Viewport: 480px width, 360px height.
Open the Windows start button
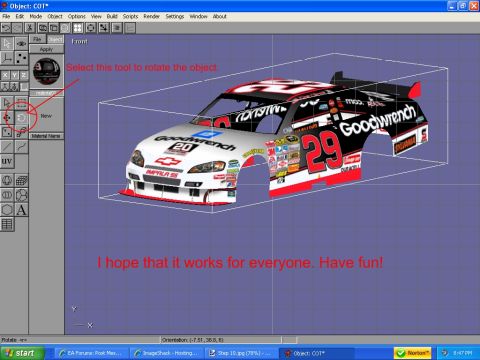pyautogui.click(x=22, y=353)
